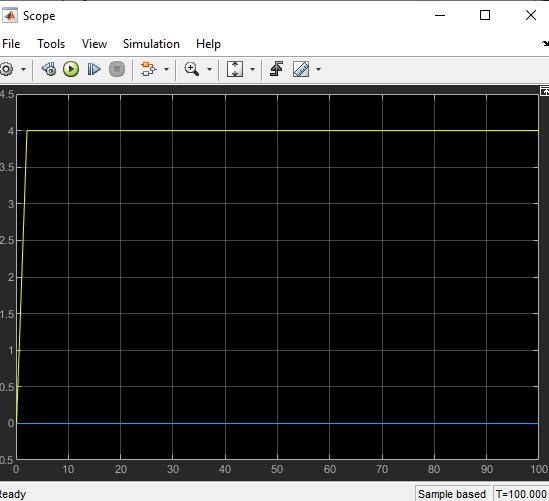Expand the signal selector dropdown arrow
This screenshot has width=549, height=501.
[x=167, y=69]
